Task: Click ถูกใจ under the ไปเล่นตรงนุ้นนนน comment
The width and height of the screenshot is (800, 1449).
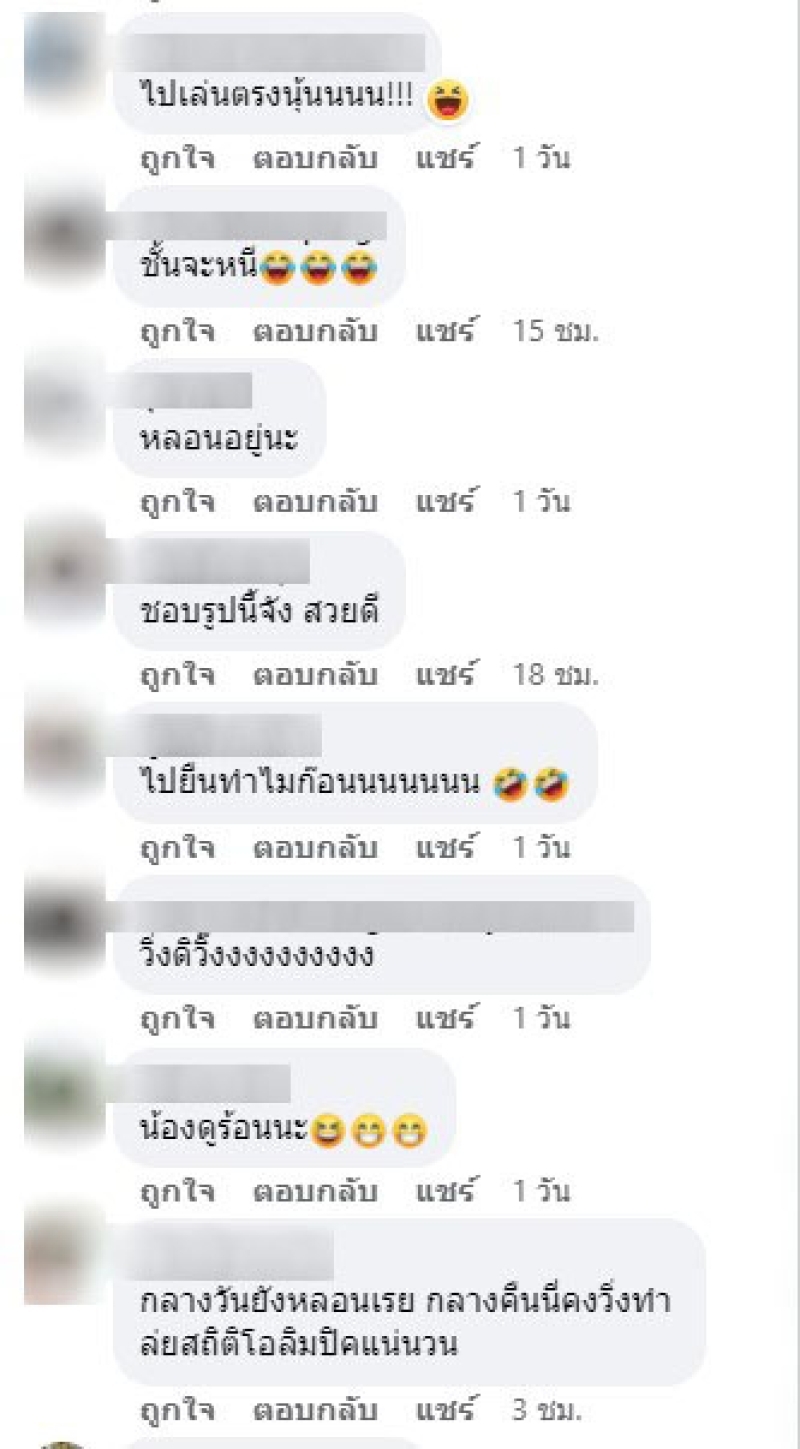Action: click(177, 159)
